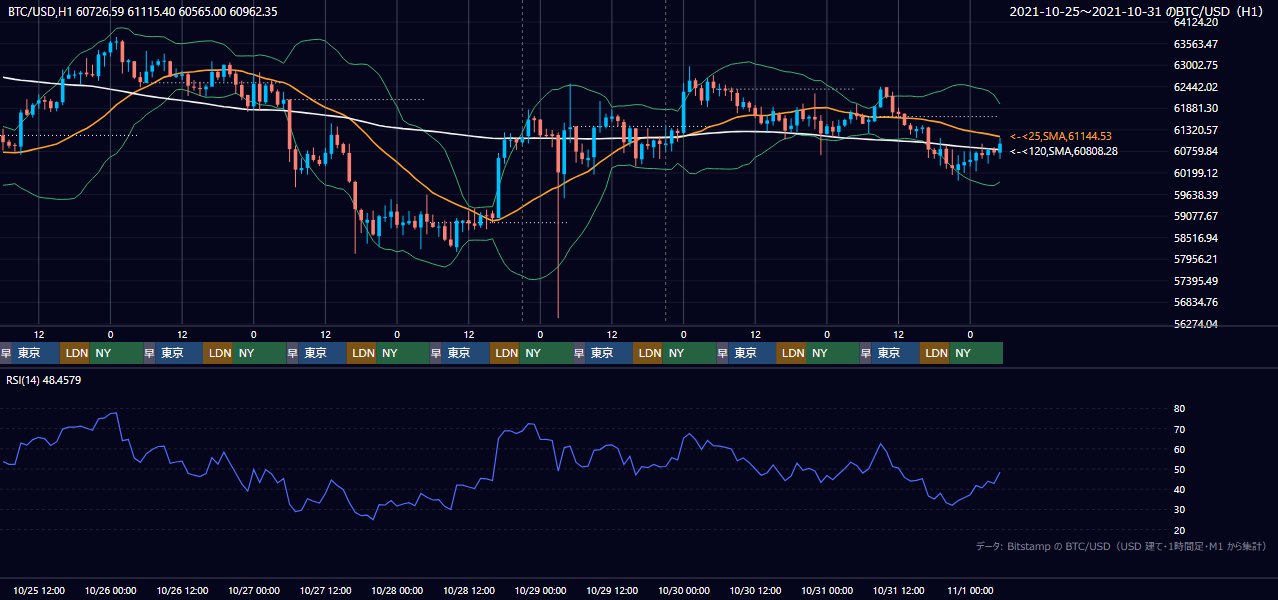Click the long red wick candle dropping below 57000
The image size is (1278, 600).
coord(558,225)
